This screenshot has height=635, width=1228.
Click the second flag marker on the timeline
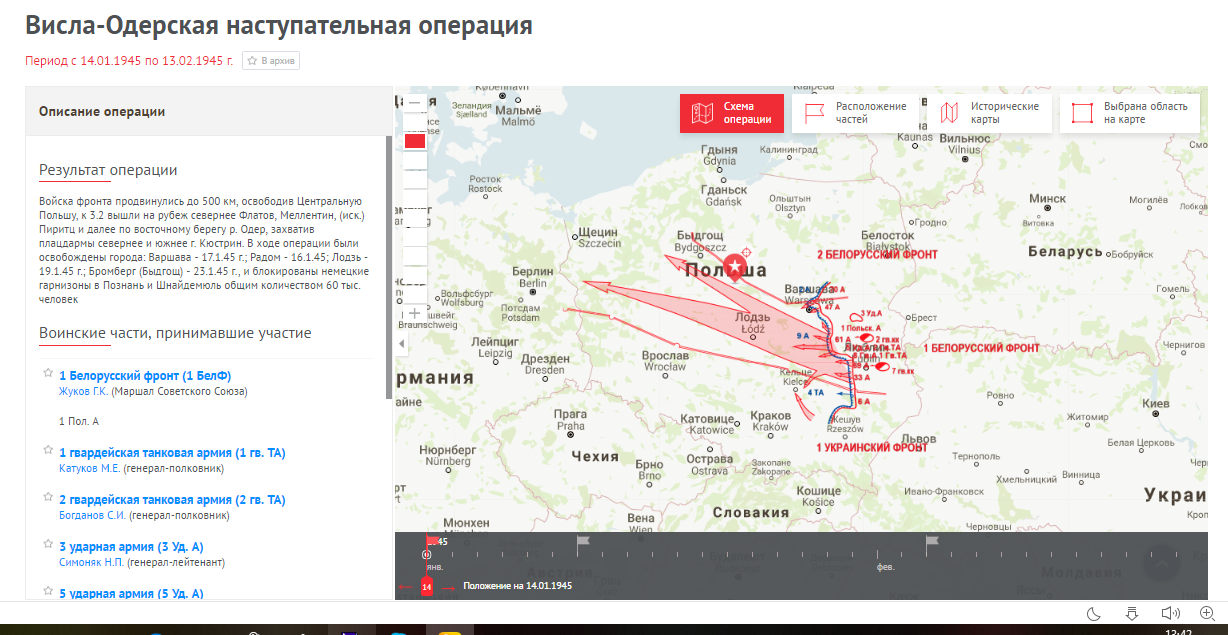931,541
